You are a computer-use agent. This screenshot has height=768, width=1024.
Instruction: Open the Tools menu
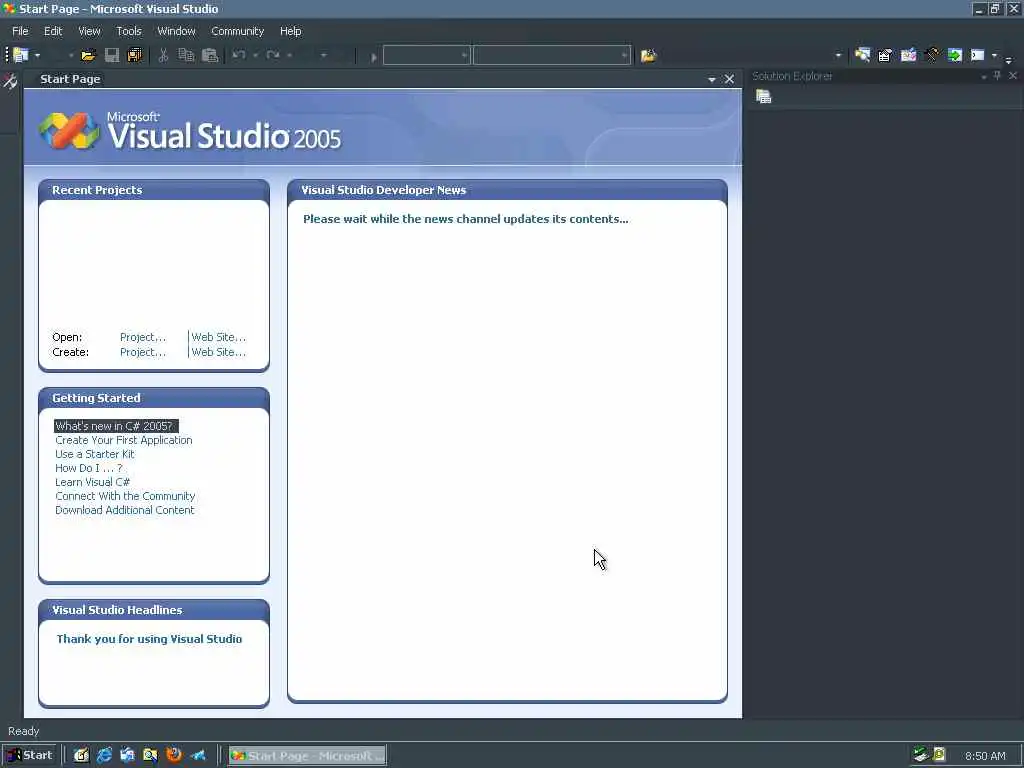point(129,31)
